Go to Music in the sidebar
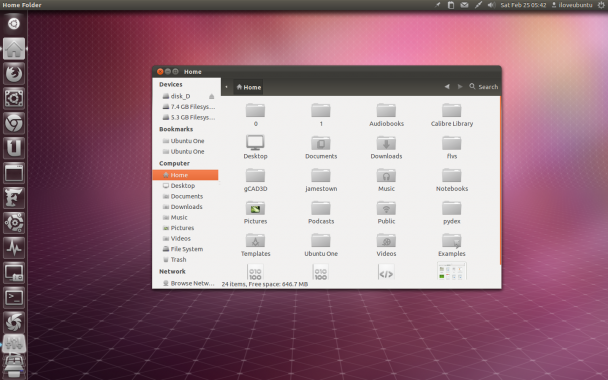The height and width of the screenshot is (380, 608). click(175, 217)
